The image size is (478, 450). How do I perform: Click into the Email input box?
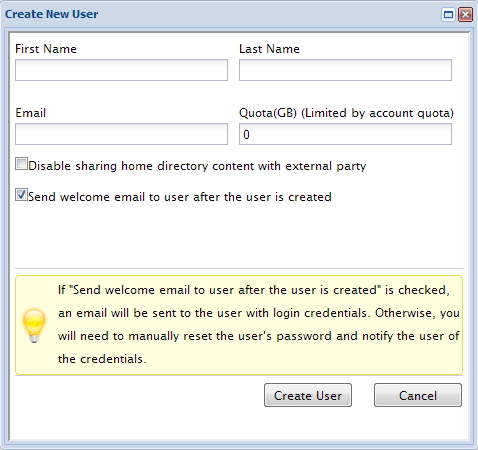121,134
